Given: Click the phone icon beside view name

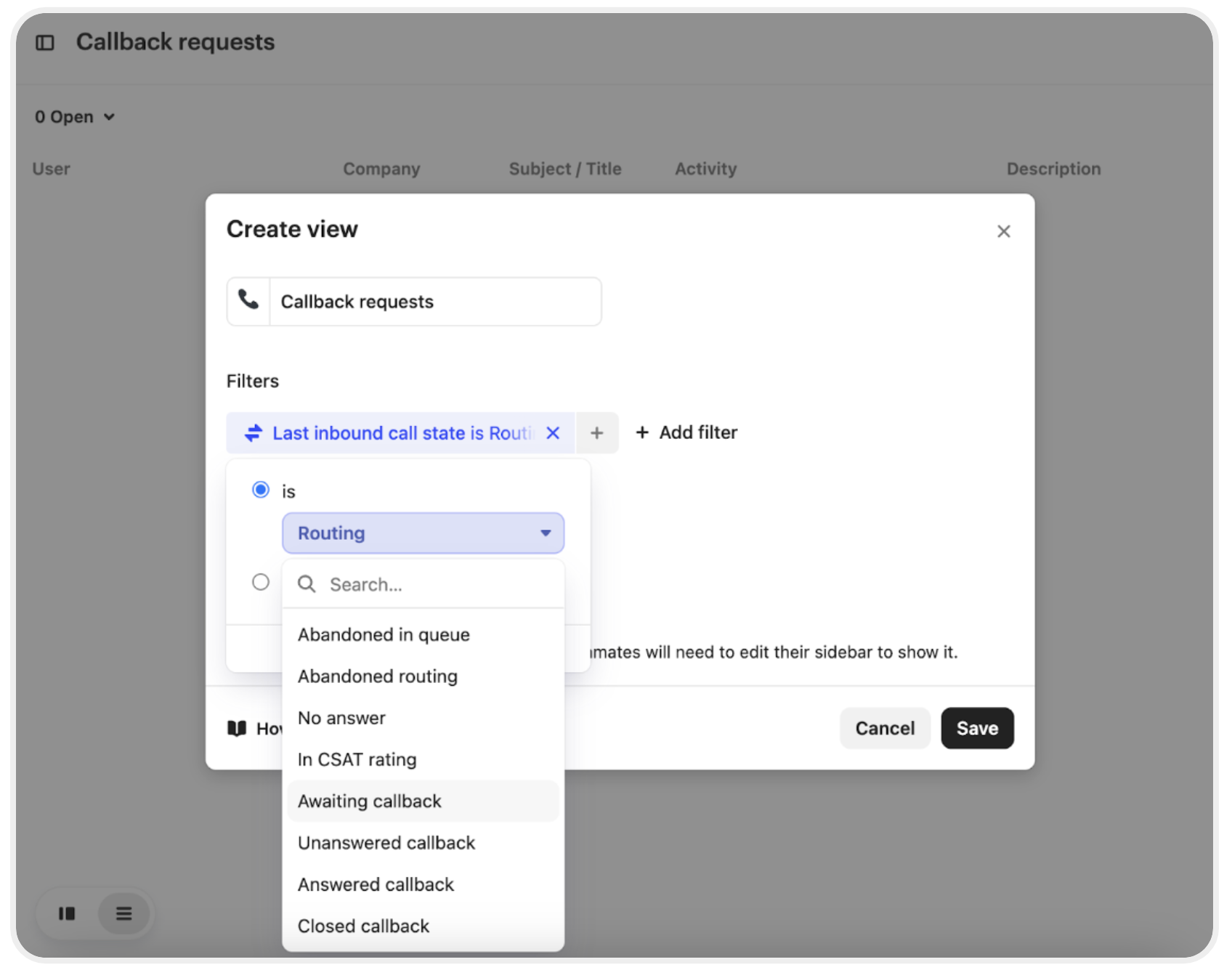Looking at the screenshot, I should [248, 301].
